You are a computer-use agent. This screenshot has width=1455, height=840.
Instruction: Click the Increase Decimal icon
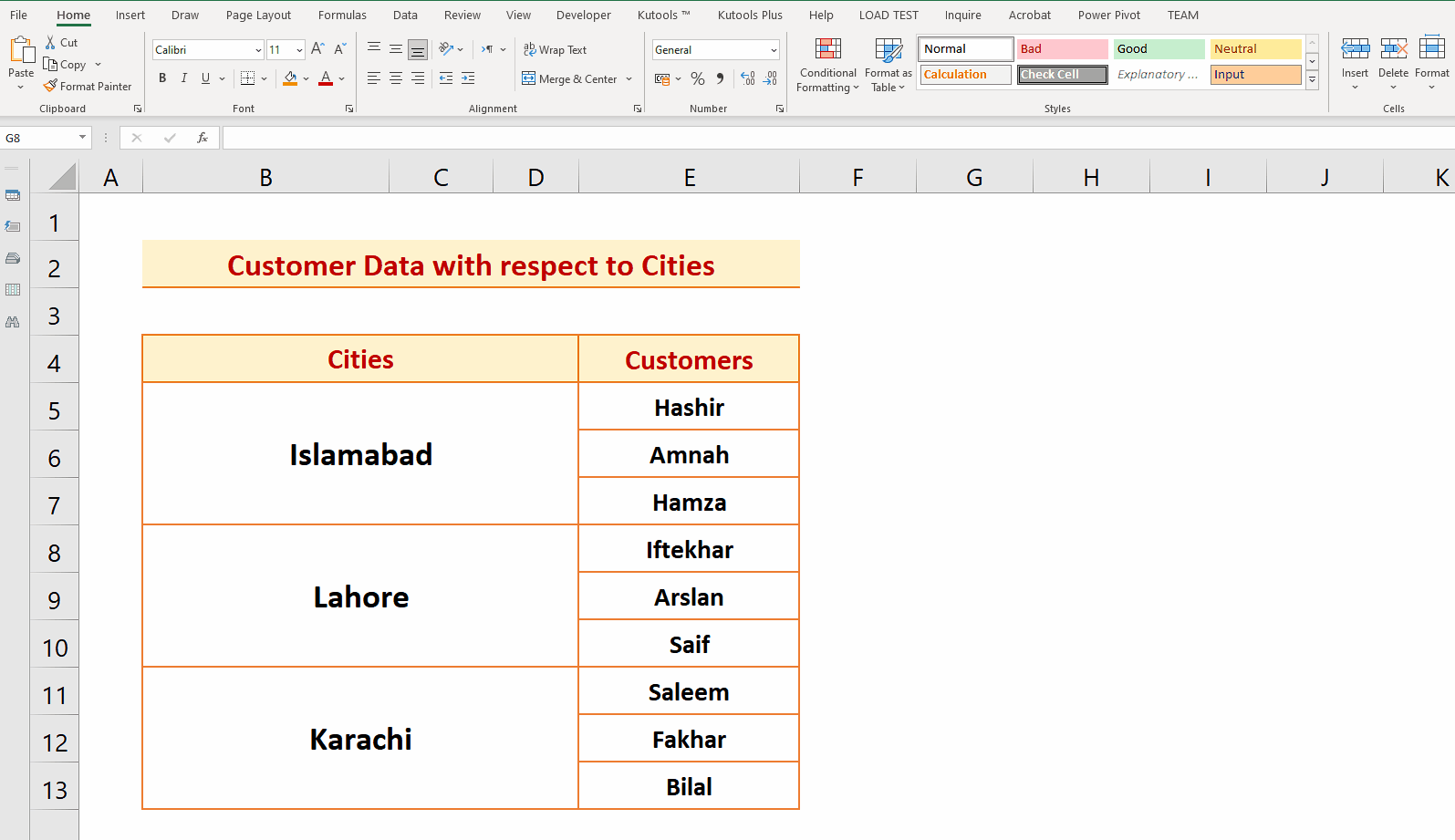[x=748, y=79]
